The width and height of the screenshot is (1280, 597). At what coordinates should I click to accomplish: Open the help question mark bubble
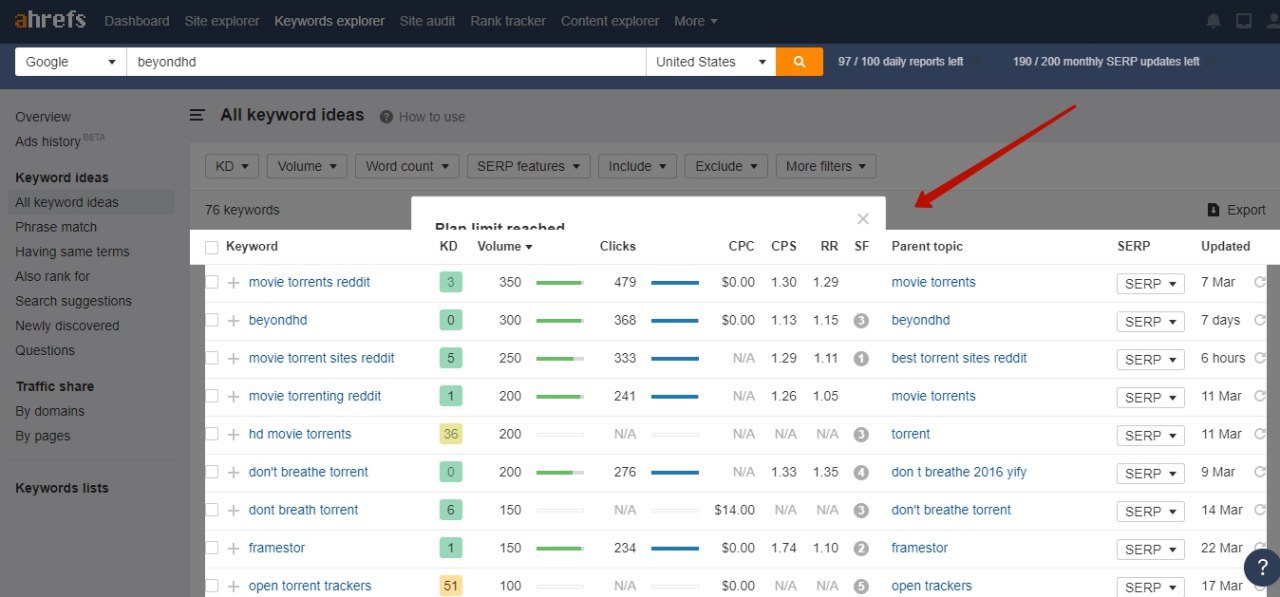point(1262,567)
